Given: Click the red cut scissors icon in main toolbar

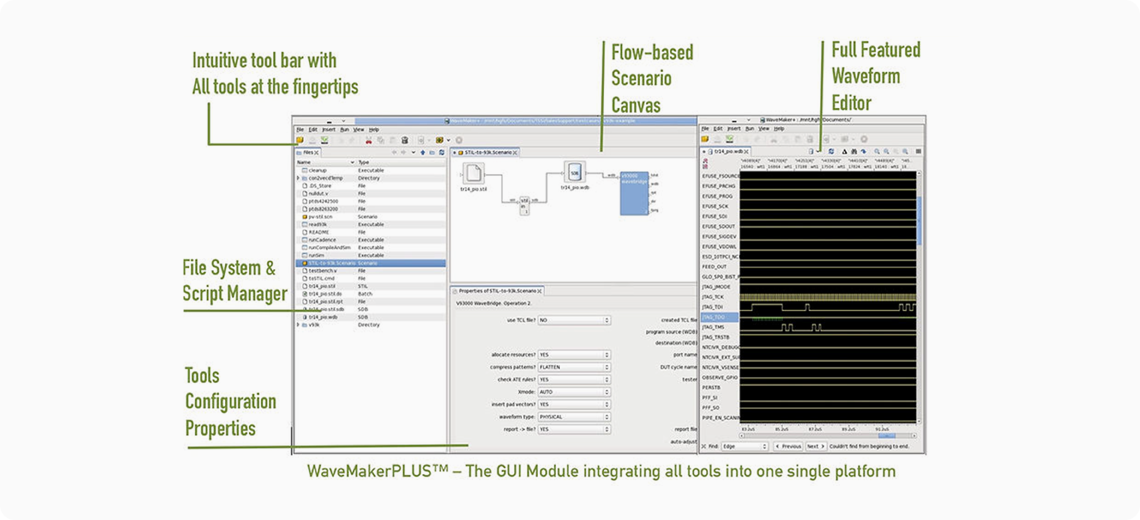Looking at the screenshot, I should click(x=369, y=140).
